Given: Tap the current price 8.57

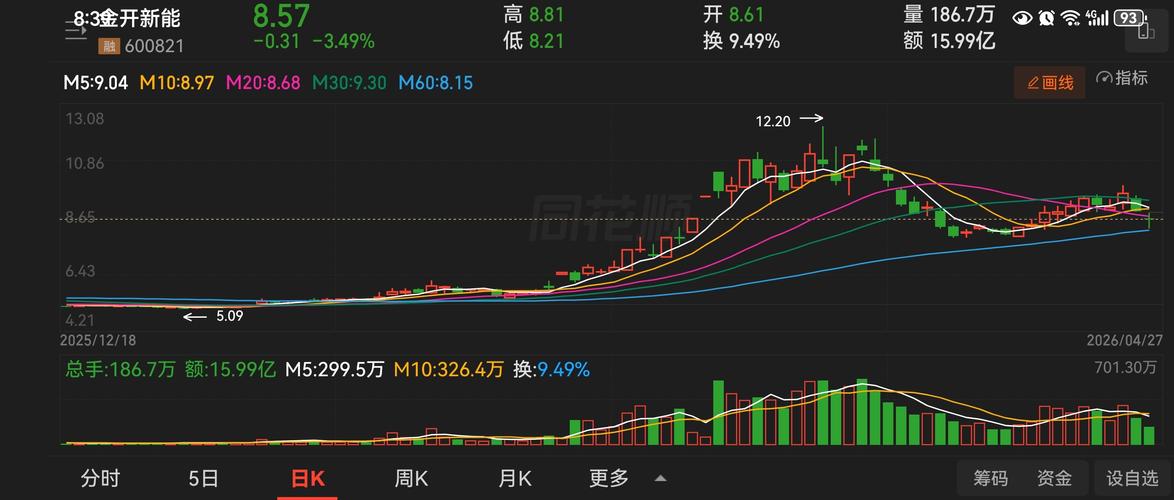Looking at the screenshot, I should [x=282, y=15].
